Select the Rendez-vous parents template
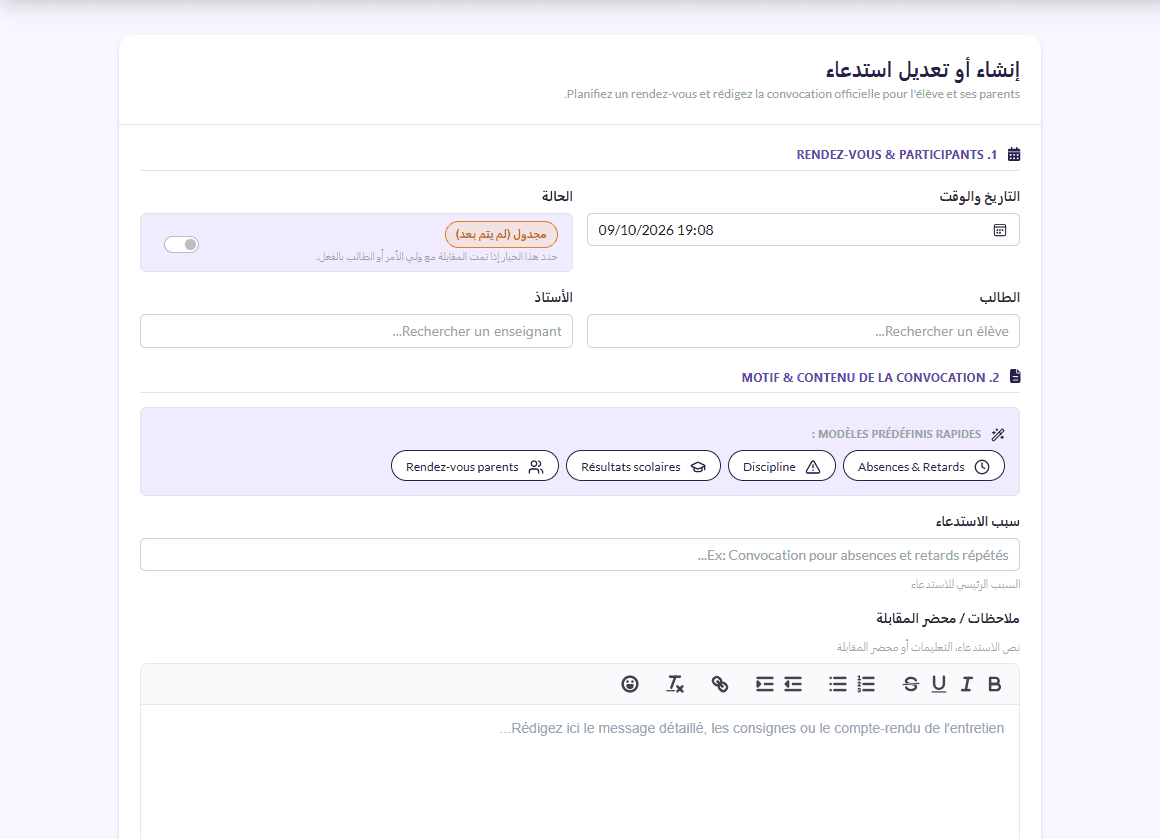 [474, 467]
